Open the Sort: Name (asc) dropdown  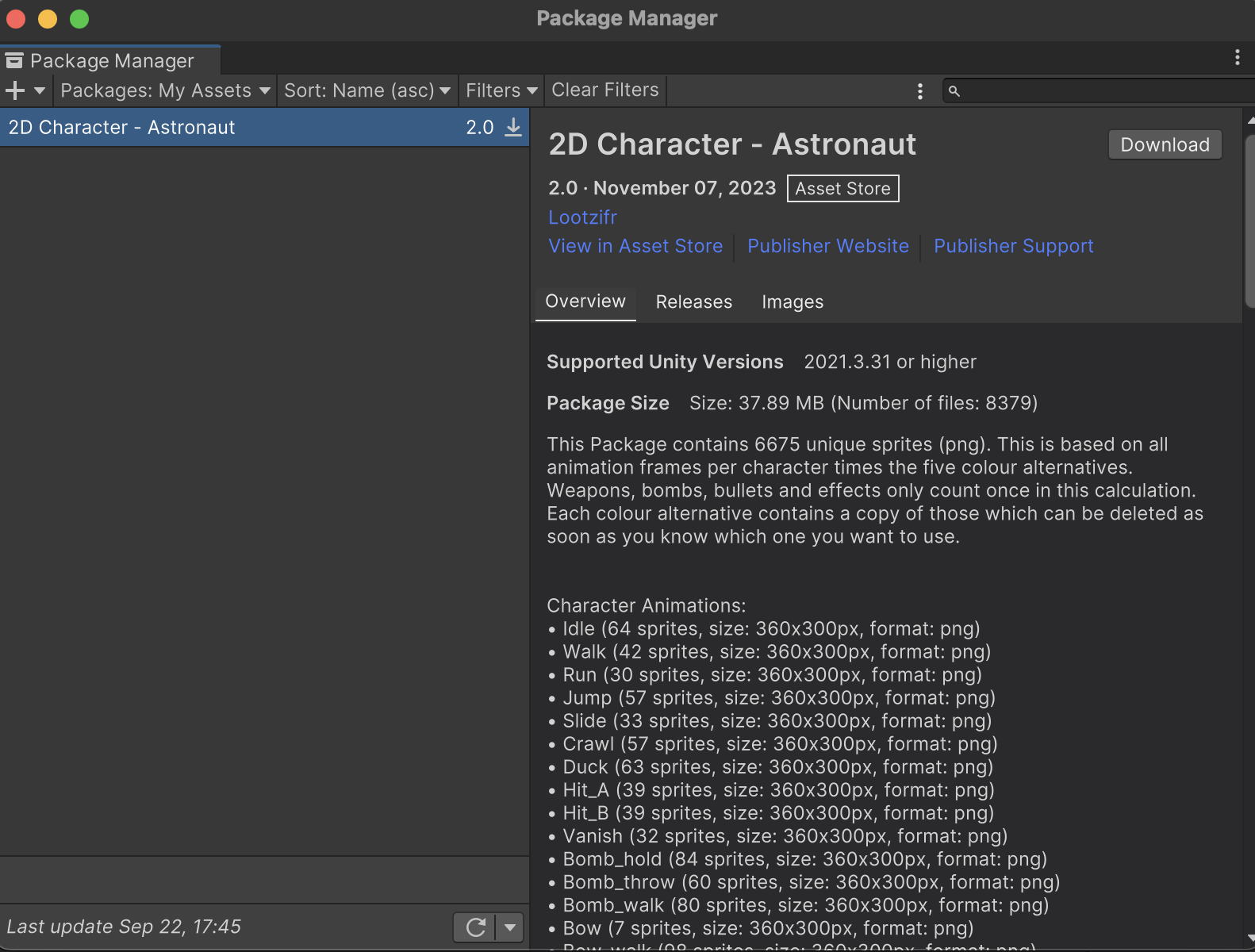367,90
